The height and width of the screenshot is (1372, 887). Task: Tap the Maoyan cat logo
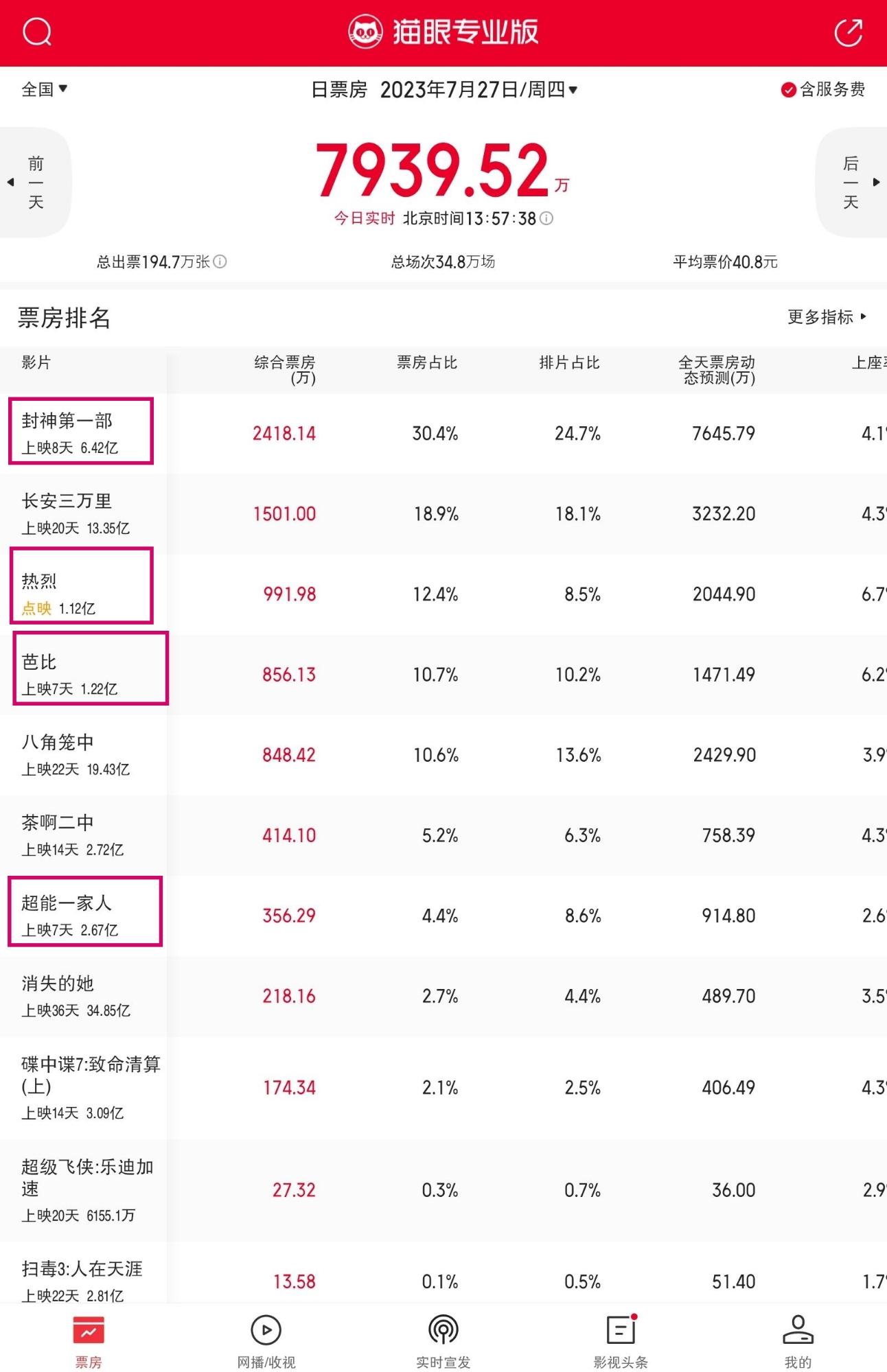(365, 32)
